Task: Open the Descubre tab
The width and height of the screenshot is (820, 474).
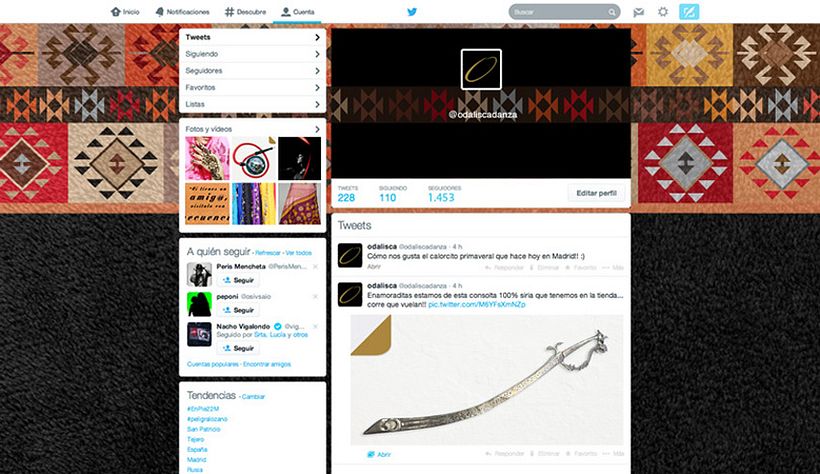Action: point(245,12)
